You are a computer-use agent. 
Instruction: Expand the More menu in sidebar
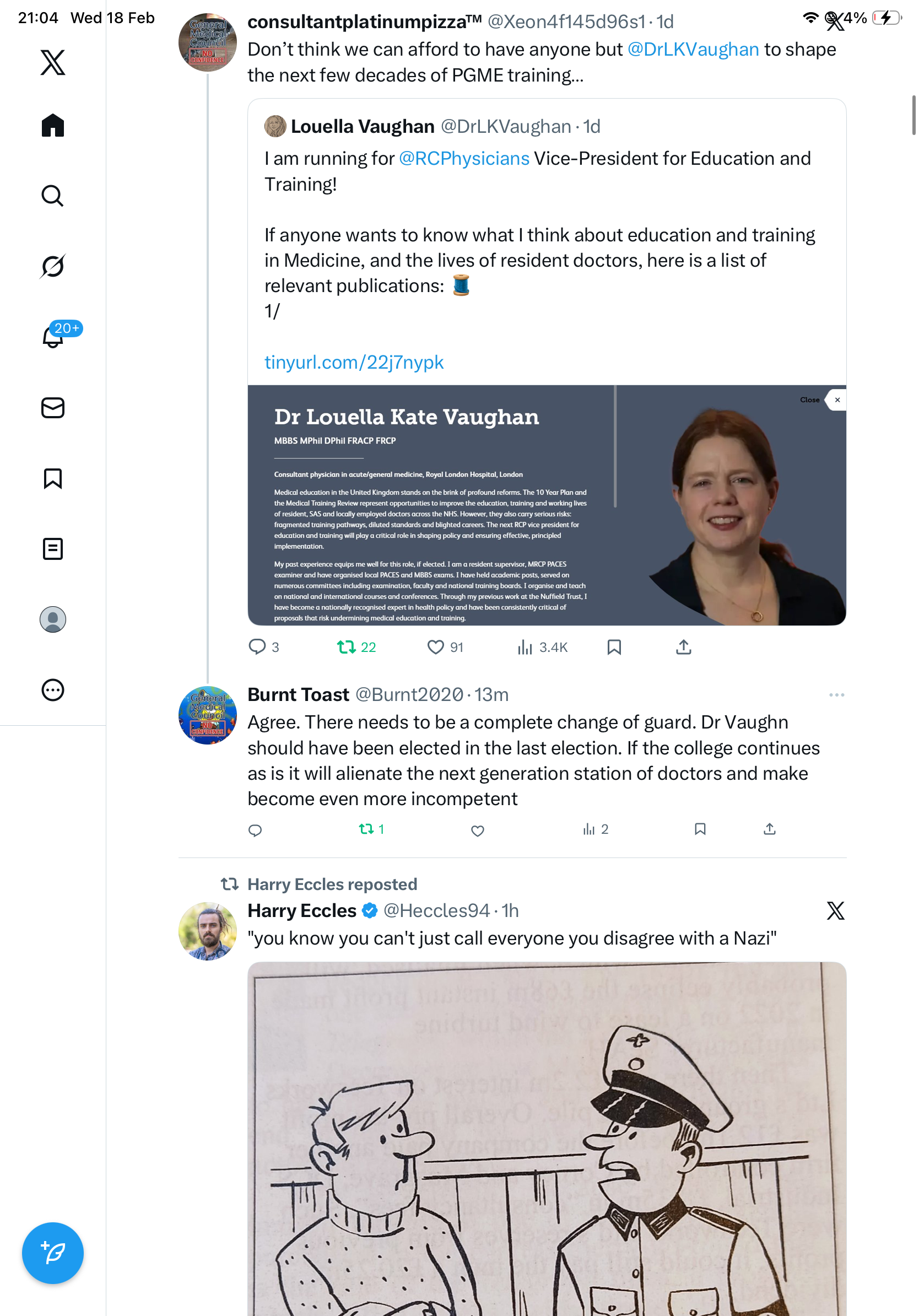[53, 689]
